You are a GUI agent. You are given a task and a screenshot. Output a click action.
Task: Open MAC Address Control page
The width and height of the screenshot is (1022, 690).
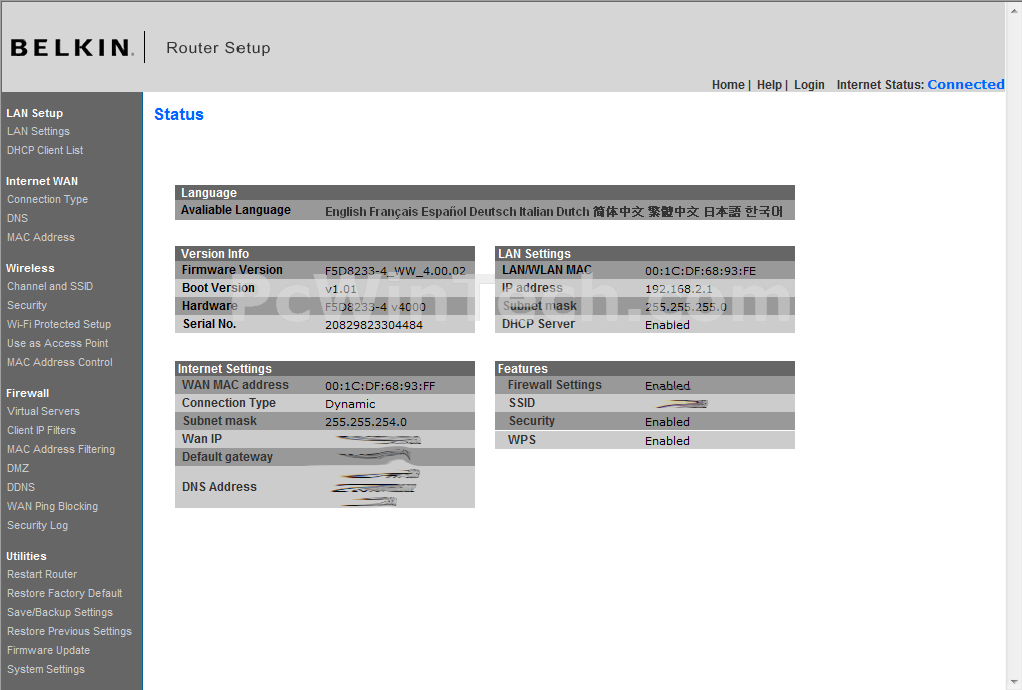60,362
